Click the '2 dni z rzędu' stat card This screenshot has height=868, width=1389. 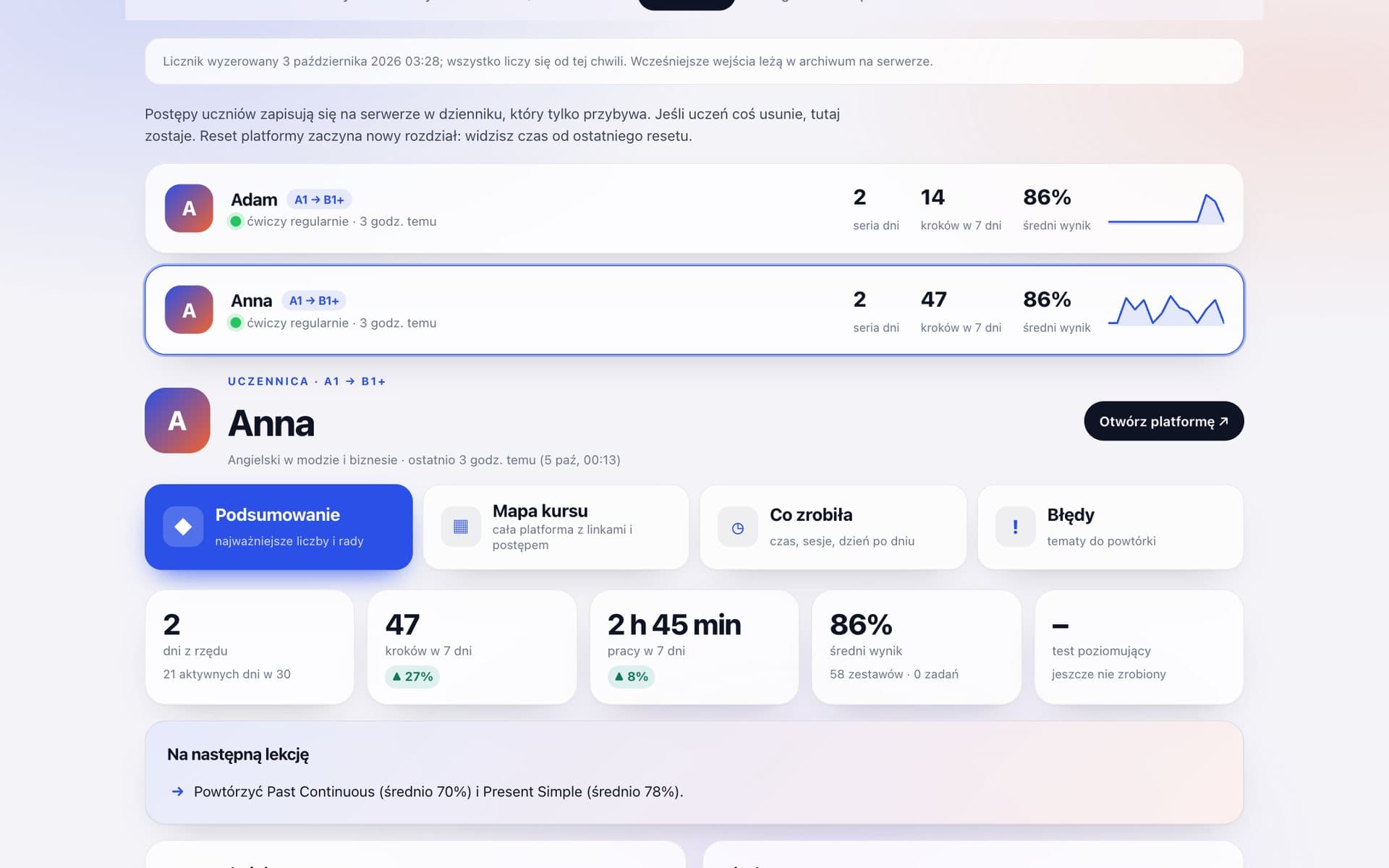(x=250, y=647)
